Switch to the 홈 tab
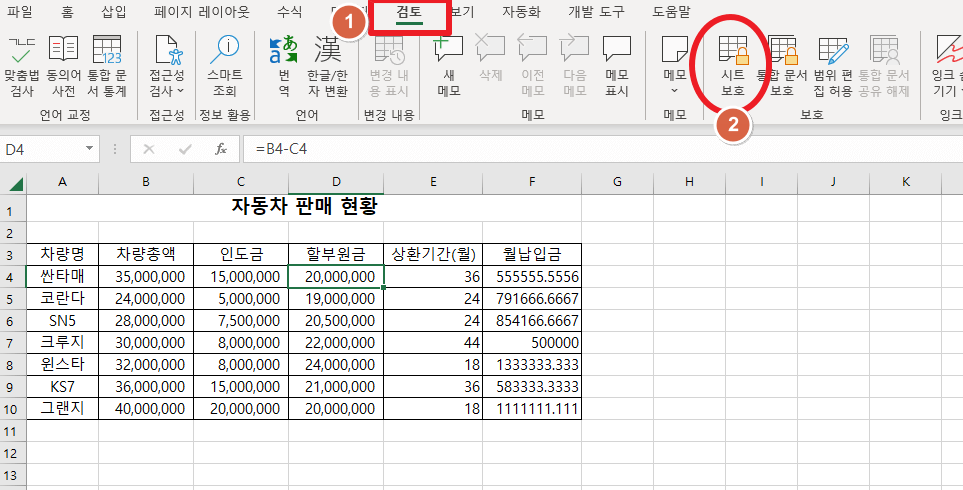This screenshot has height=490, width=963. pos(67,11)
